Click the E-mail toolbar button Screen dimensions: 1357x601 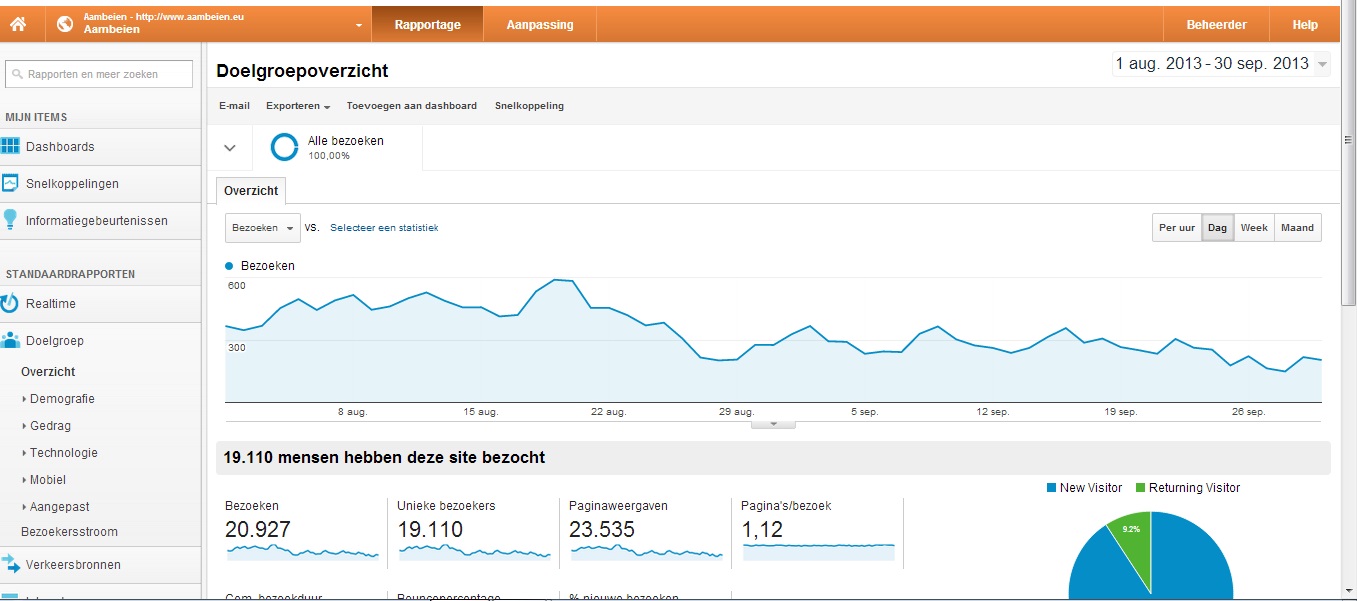[234, 106]
